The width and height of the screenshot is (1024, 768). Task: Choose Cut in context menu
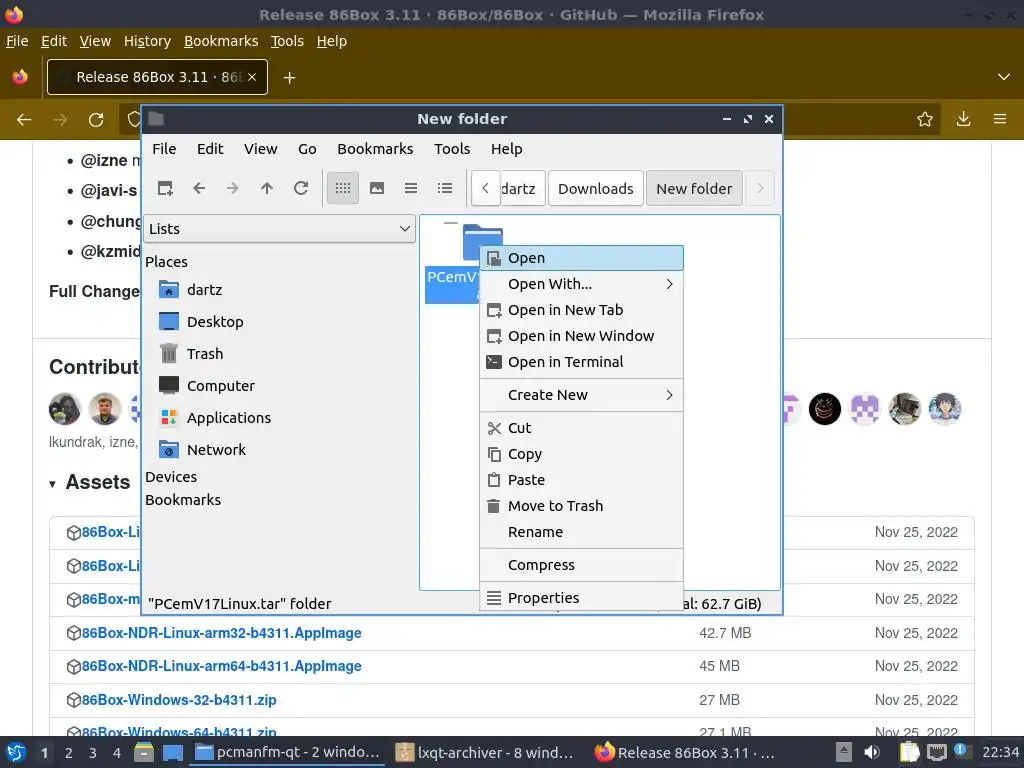(x=581, y=428)
